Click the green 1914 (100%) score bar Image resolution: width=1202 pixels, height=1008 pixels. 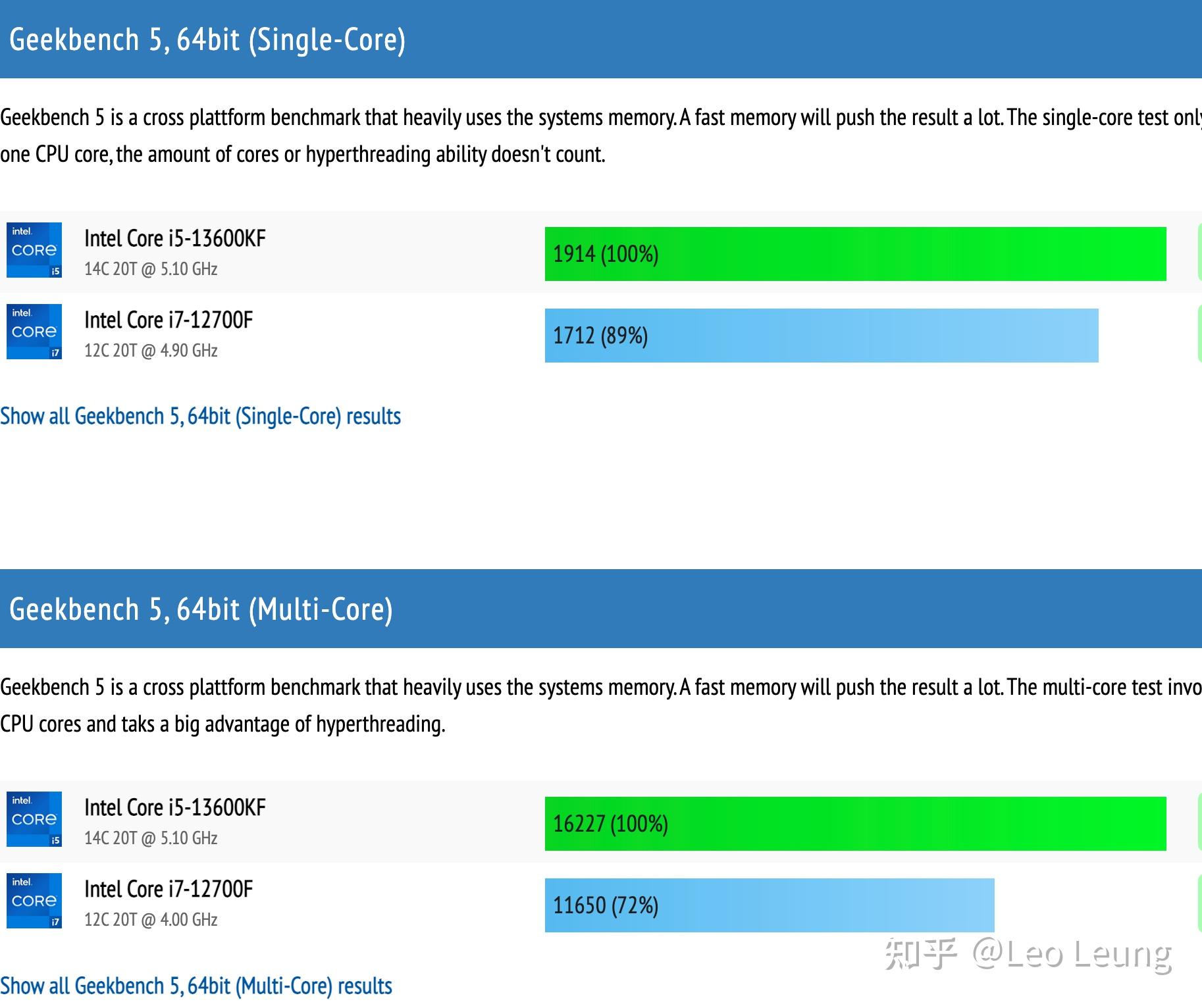855,254
